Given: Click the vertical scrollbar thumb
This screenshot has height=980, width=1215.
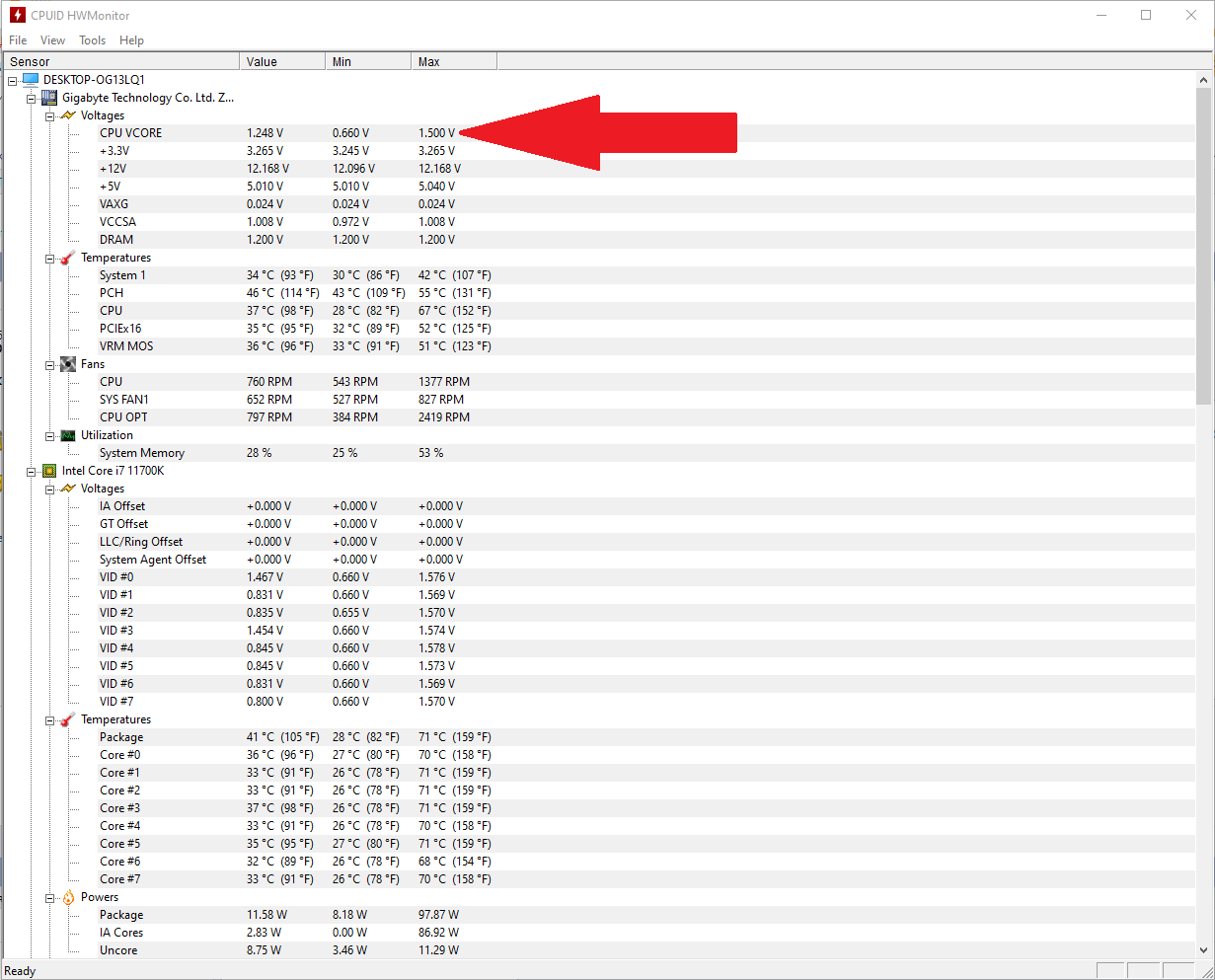Looking at the screenshot, I should pos(1204,246).
